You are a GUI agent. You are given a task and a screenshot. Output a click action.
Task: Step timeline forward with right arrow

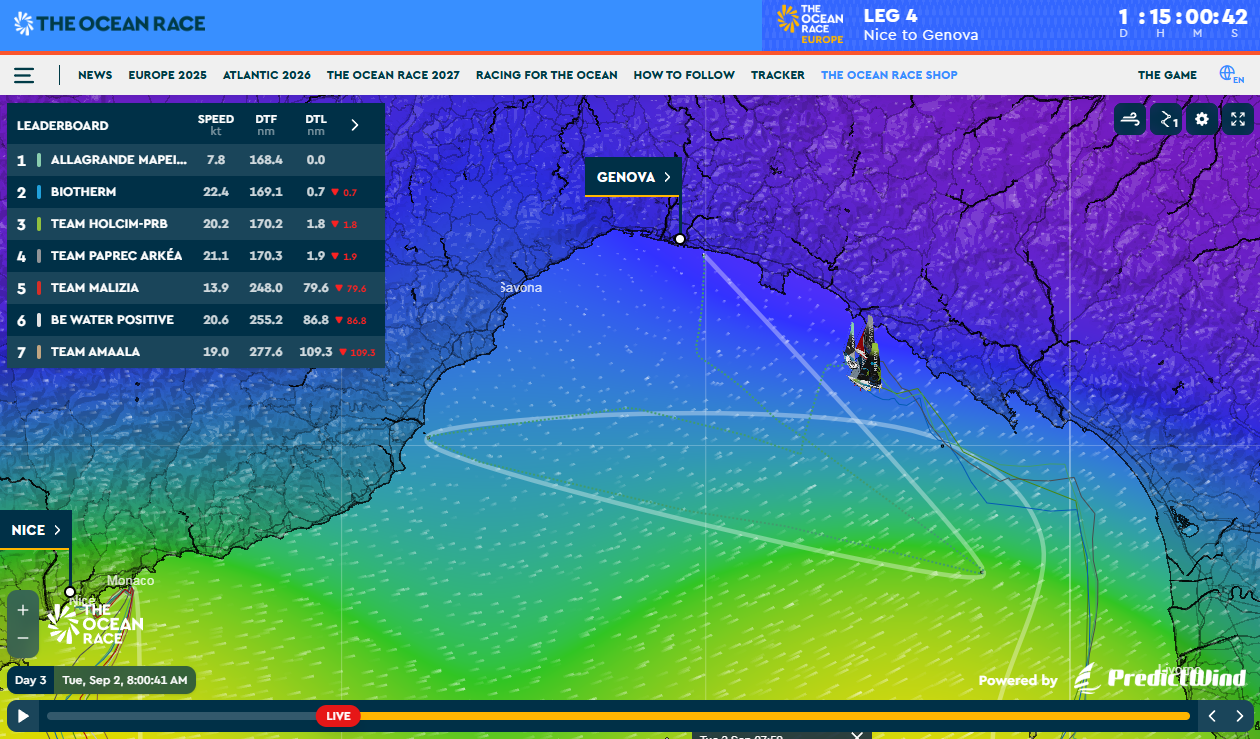coord(1240,716)
